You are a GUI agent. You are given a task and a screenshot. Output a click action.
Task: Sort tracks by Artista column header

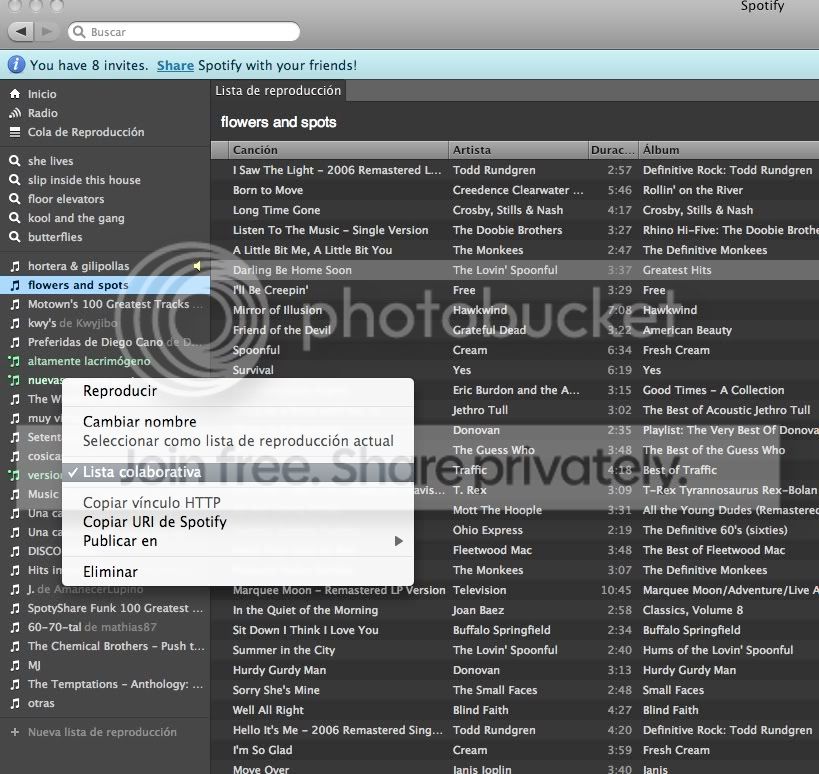472,150
